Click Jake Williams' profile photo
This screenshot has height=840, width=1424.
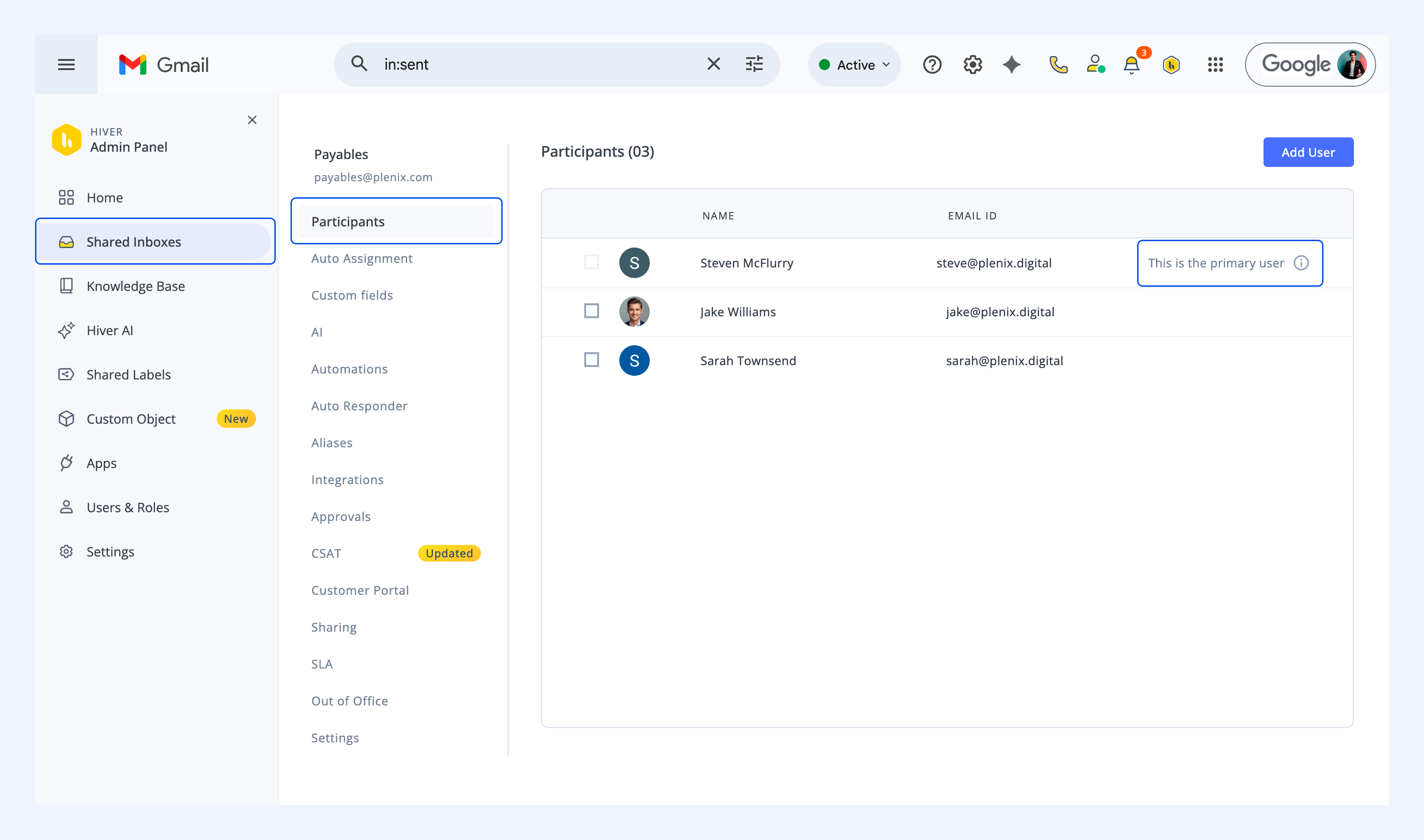[634, 312]
